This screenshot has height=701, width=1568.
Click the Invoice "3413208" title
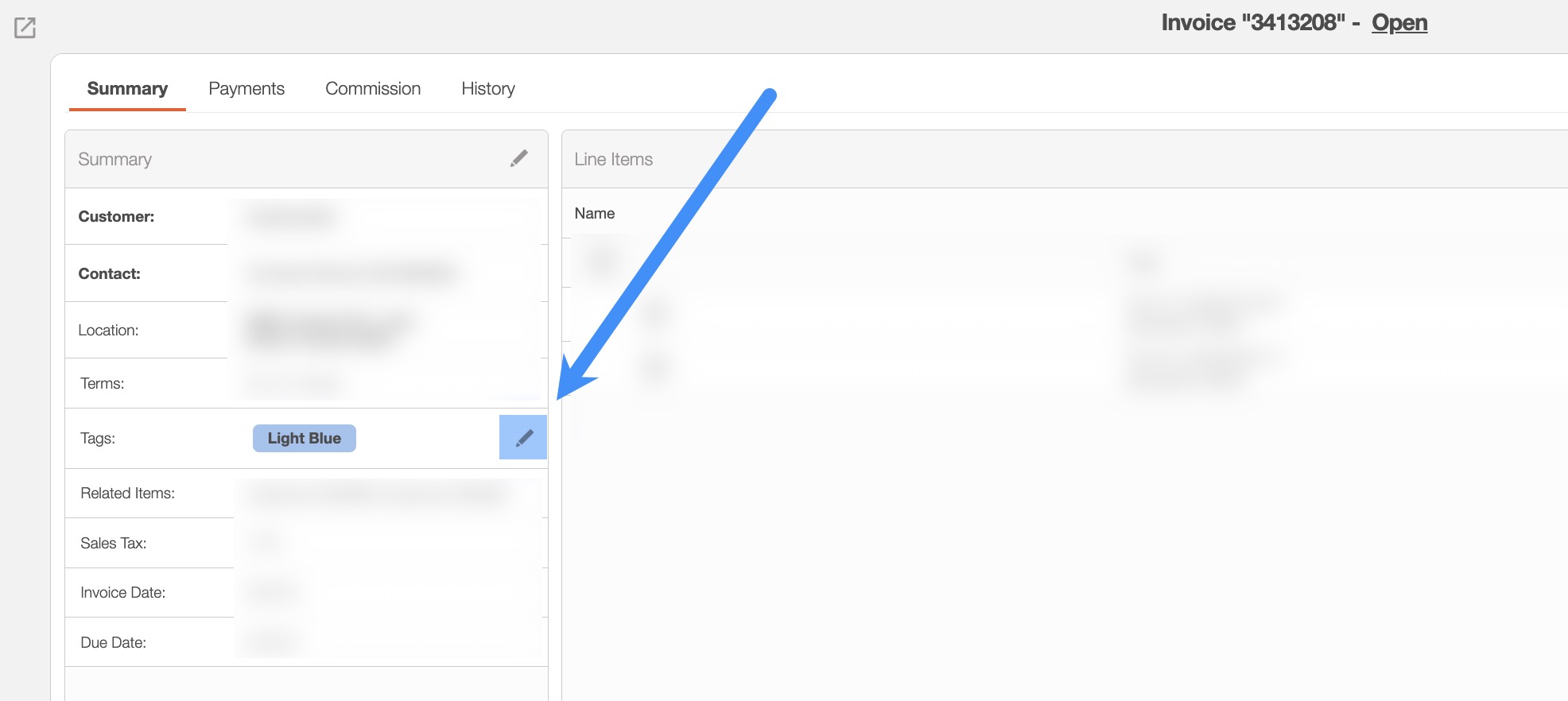click(x=1252, y=22)
